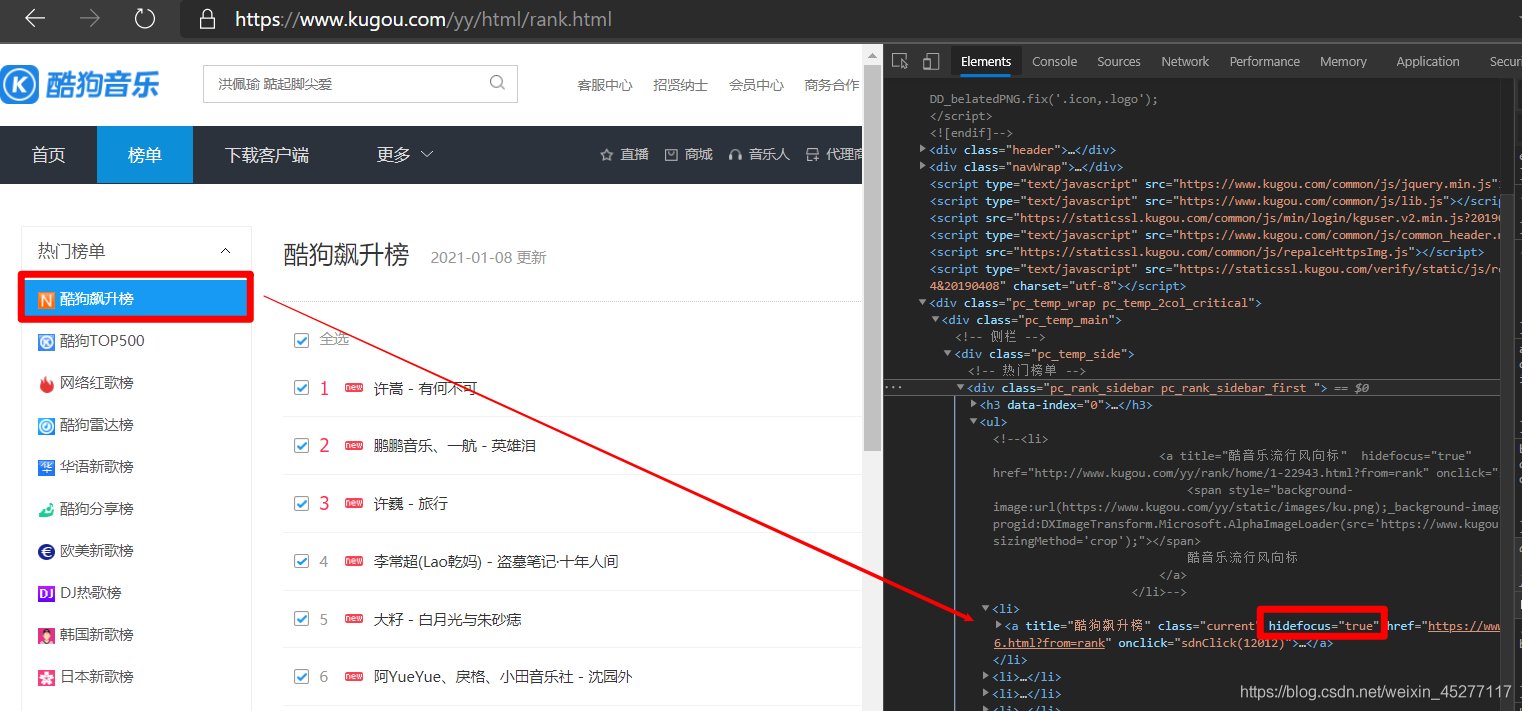Open the Performance tab
The image size is (1522, 711).
point(1264,61)
